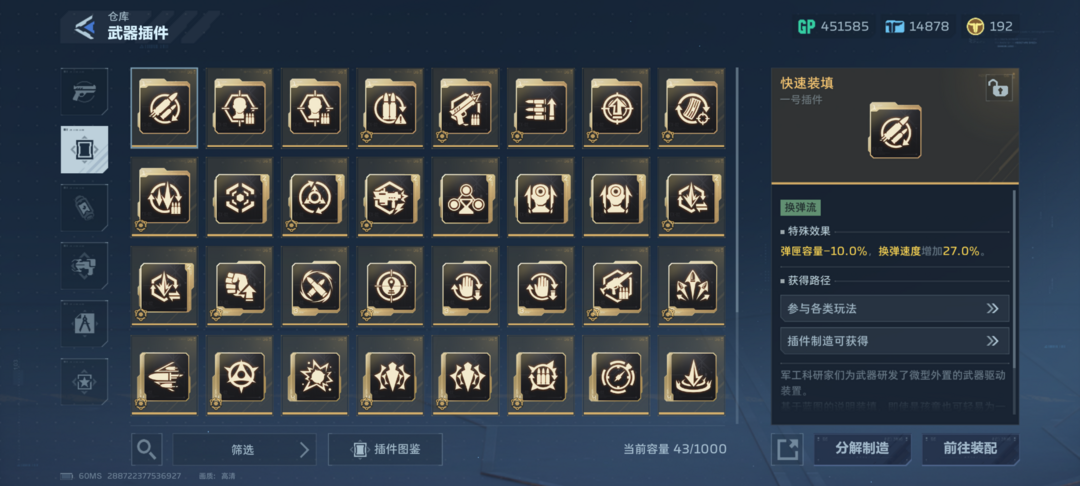Open the selected plugin sidebar category
Viewport: 1080px width, 486px height.
coord(84,149)
